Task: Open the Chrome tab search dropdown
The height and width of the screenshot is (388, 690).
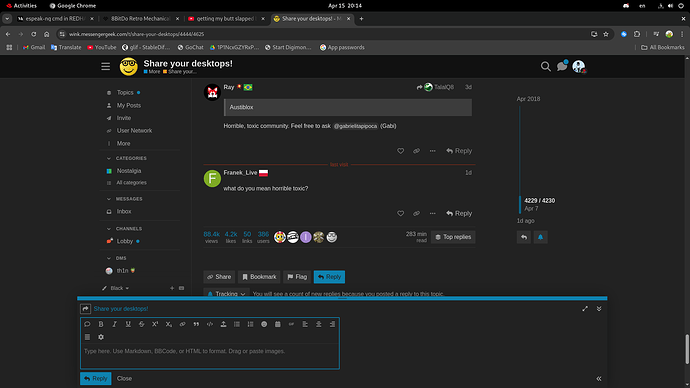Action: tap(7, 18)
